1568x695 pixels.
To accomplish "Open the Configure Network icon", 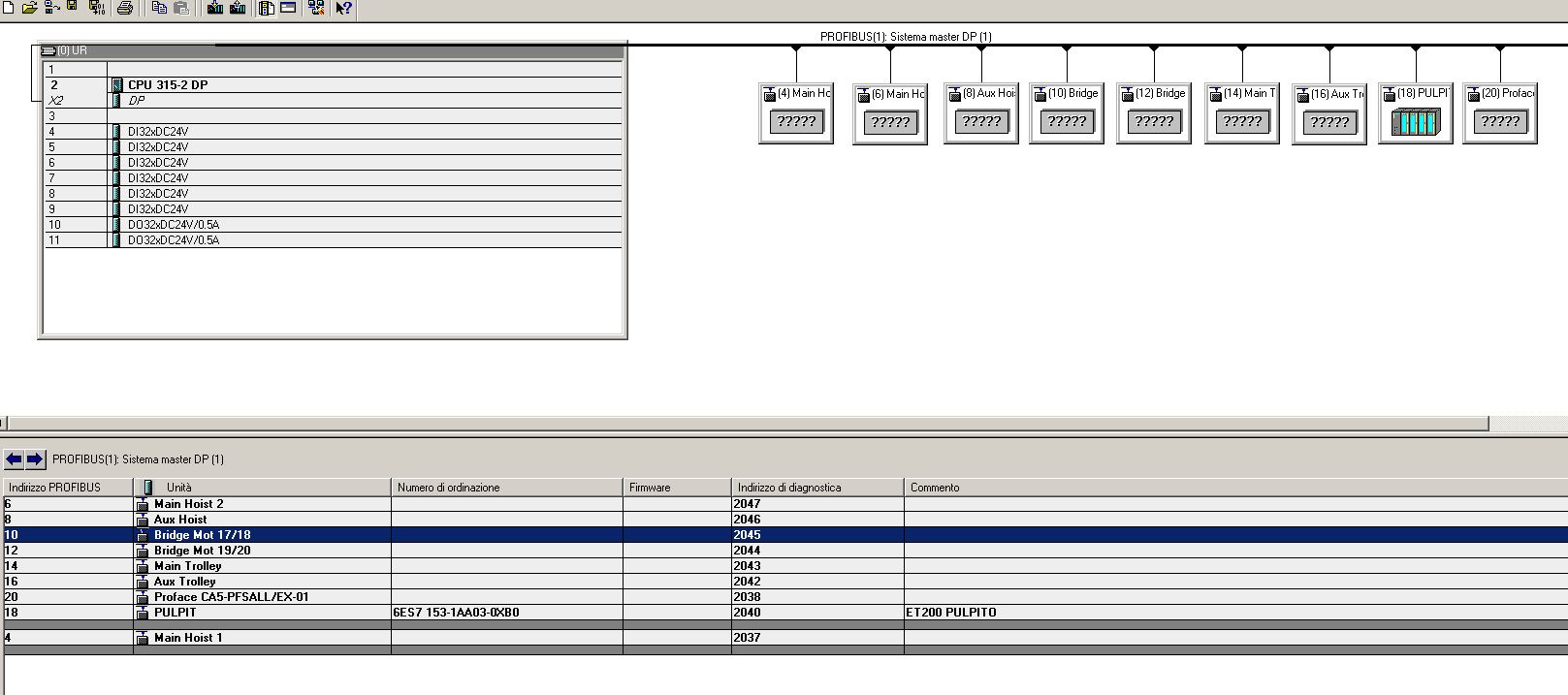I will click(x=315, y=8).
